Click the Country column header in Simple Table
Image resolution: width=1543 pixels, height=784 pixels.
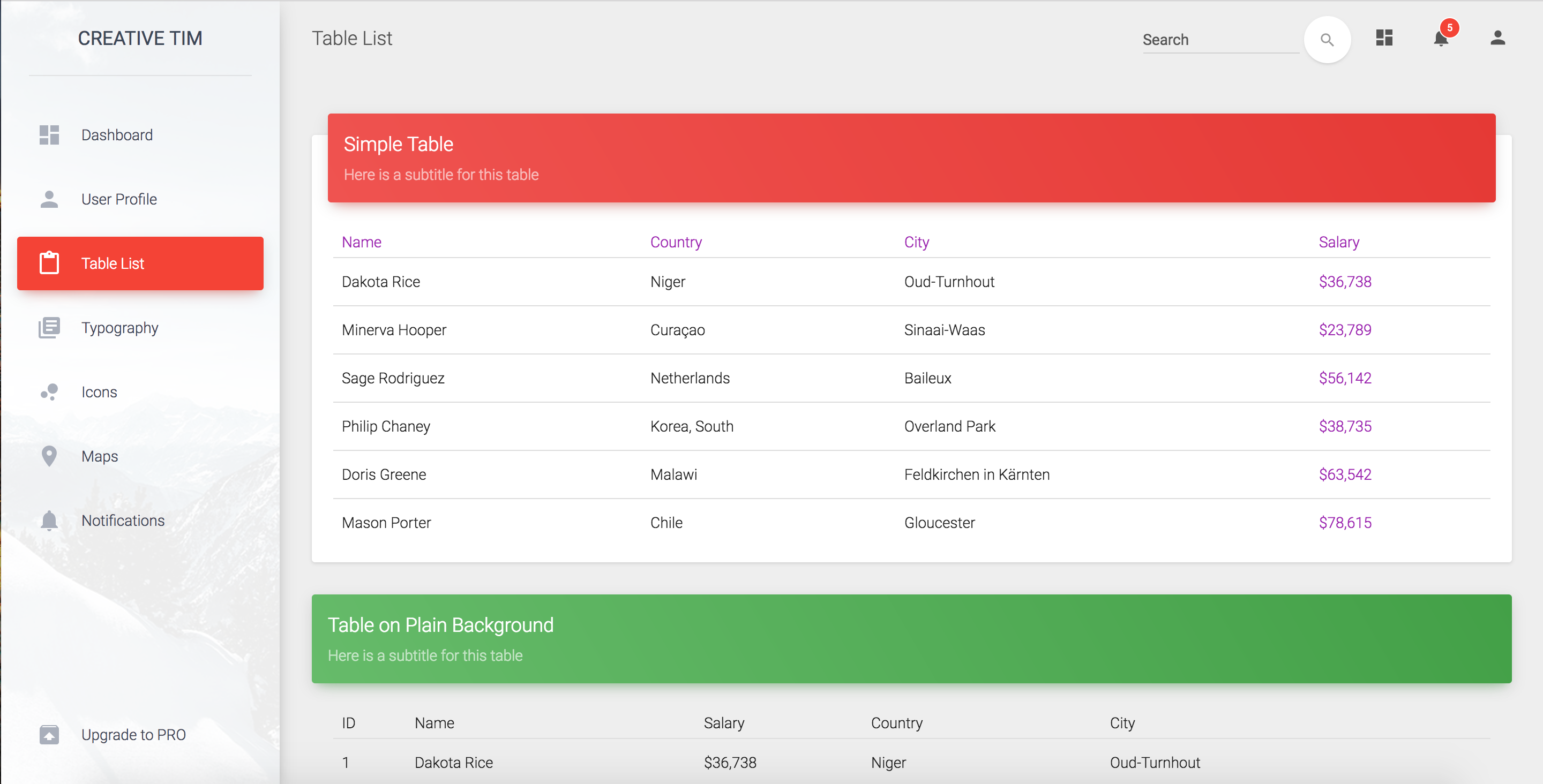point(676,242)
